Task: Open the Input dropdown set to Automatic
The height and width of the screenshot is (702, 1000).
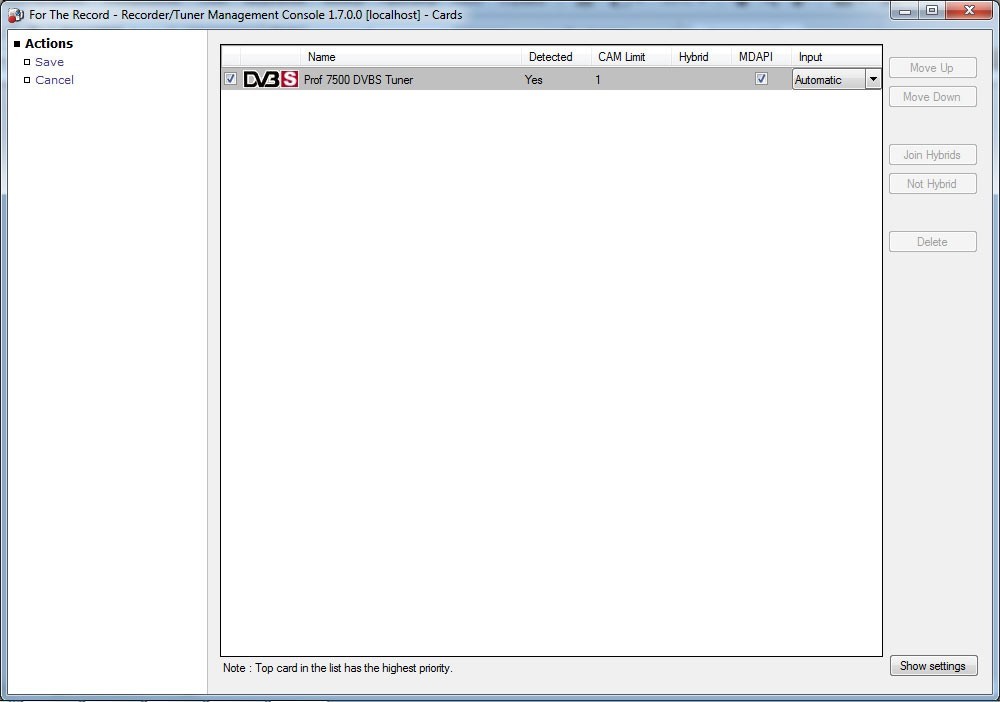Action: point(872,80)
